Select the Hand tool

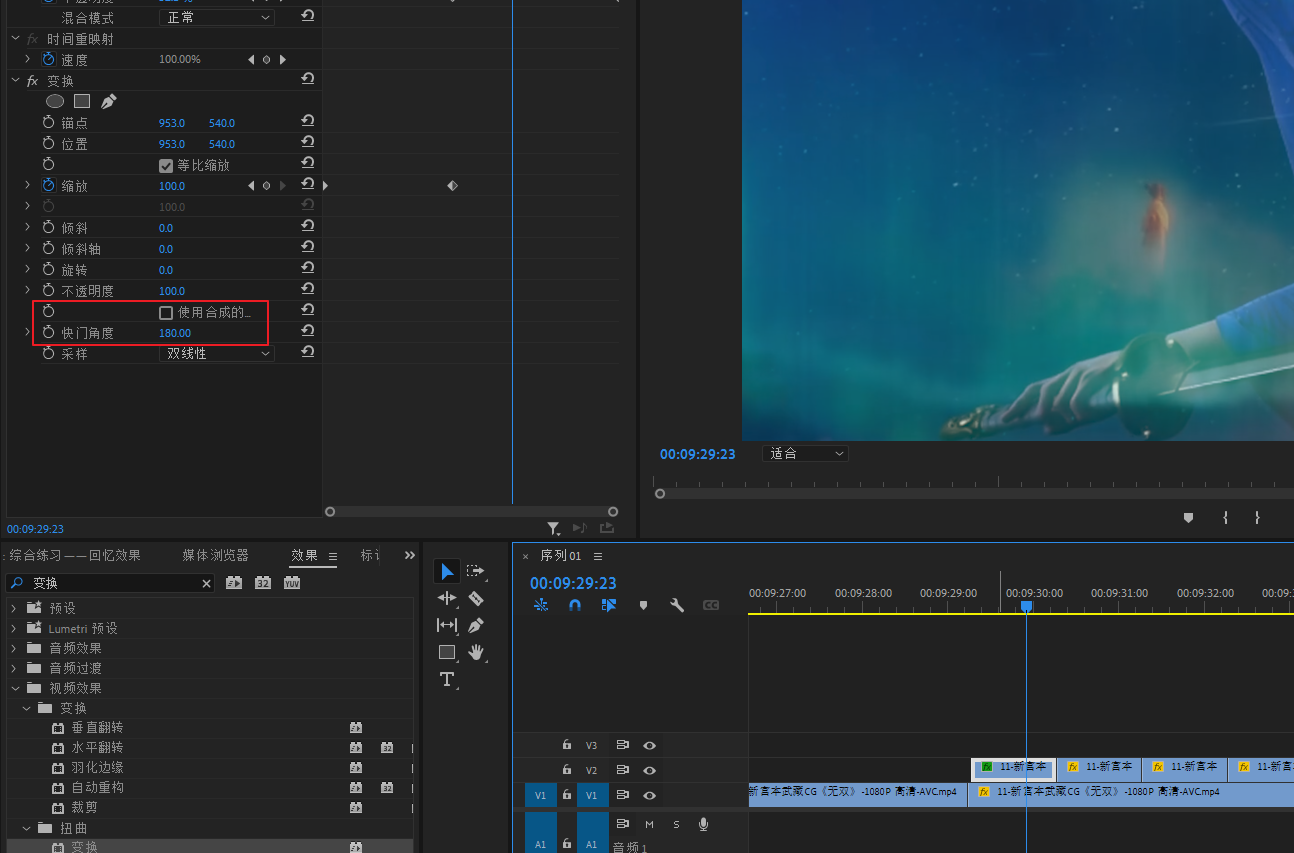(x=476, y=652)
